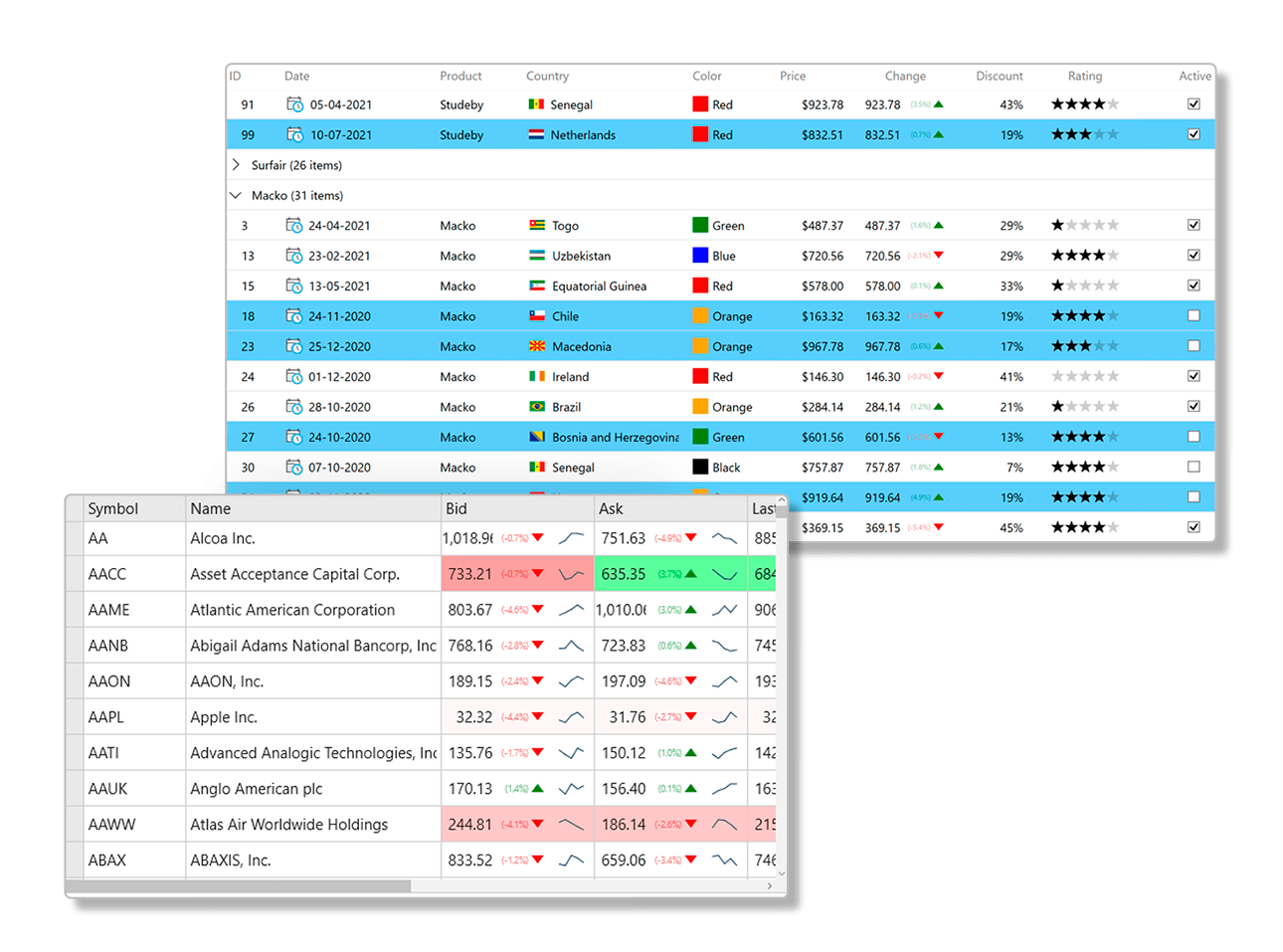Check the Active box for the Senegal Macko row
Screen dimensions: 1283x952
[1193, 467]
